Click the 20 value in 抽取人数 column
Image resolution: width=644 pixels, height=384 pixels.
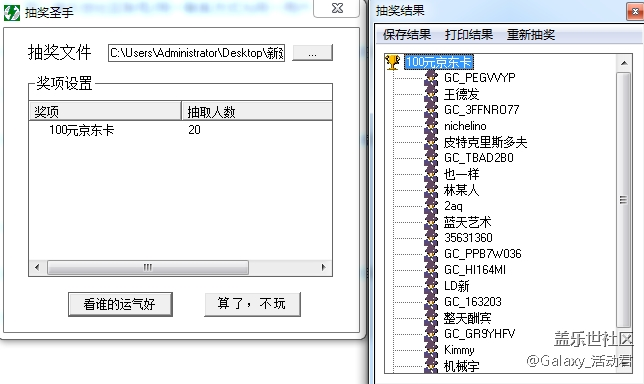[194, 130]
